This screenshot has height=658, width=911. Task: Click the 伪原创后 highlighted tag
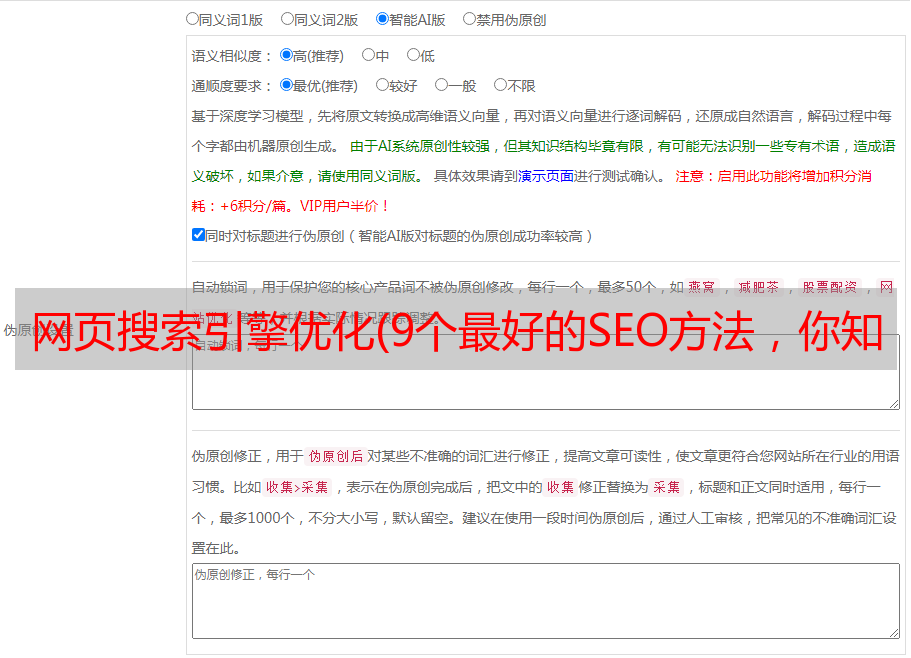tap(336, 456)
